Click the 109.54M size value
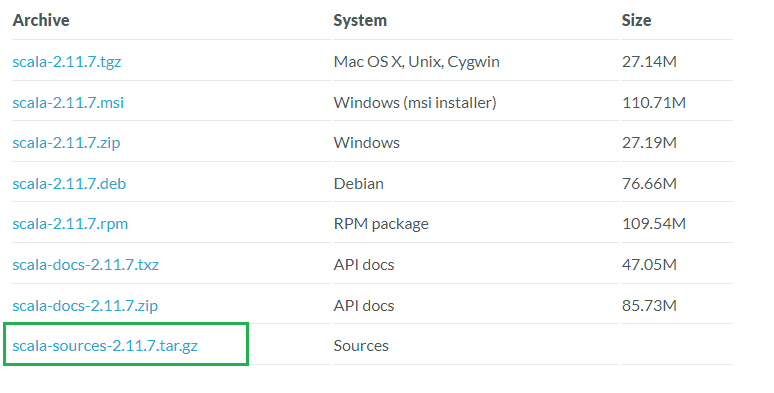Screen dimensions: 774x393 [654, 224]
